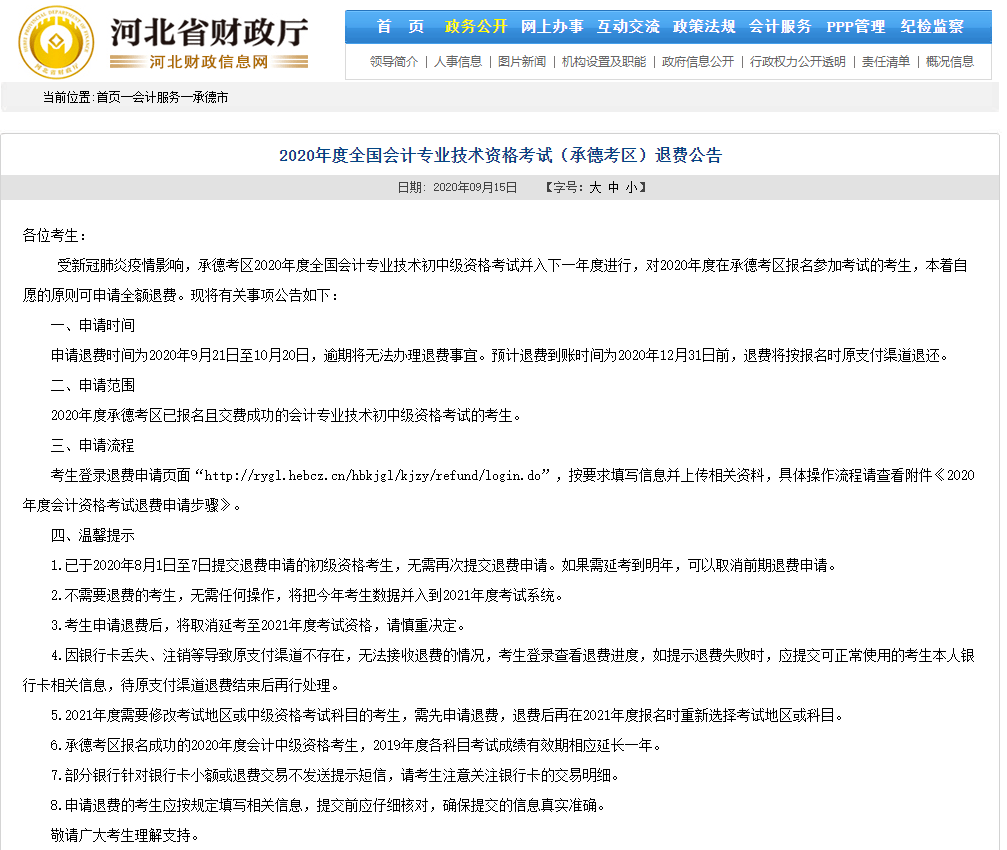Open the 行政权力公开透明 link

coord(798,62)
